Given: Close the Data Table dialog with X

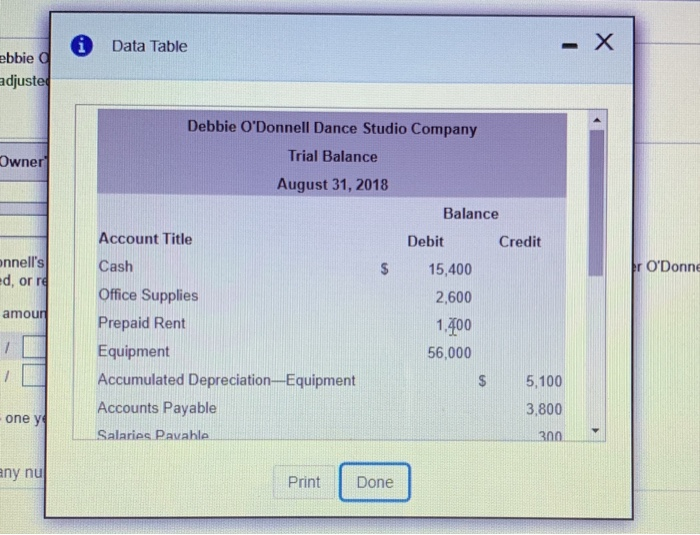Looking at the screenshot, I should (x=604, y=42).
